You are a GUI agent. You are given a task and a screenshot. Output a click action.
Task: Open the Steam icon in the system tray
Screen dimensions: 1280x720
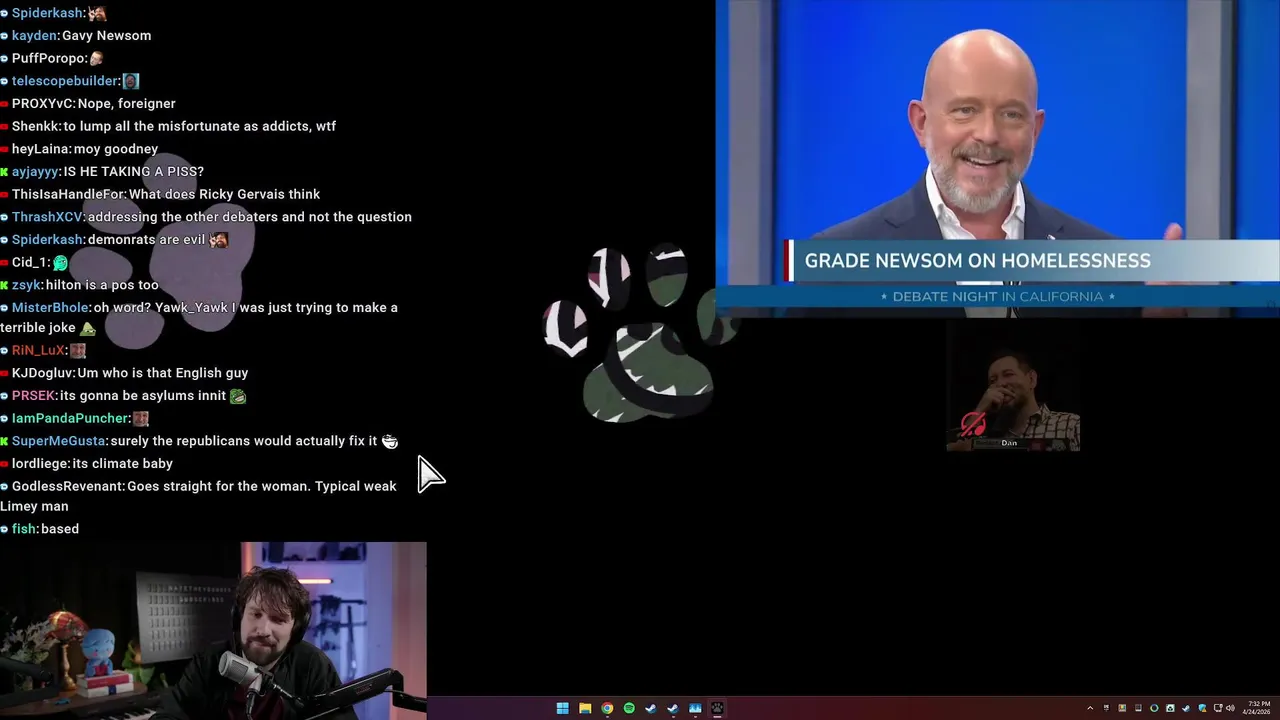point(1186,708)
